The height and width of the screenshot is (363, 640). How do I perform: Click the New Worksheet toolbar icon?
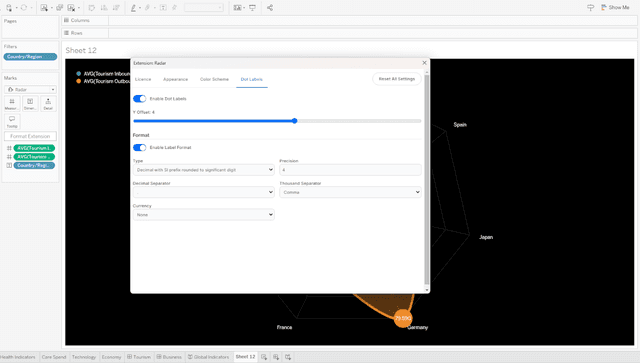pyautogui.click(x=44, y=7)
